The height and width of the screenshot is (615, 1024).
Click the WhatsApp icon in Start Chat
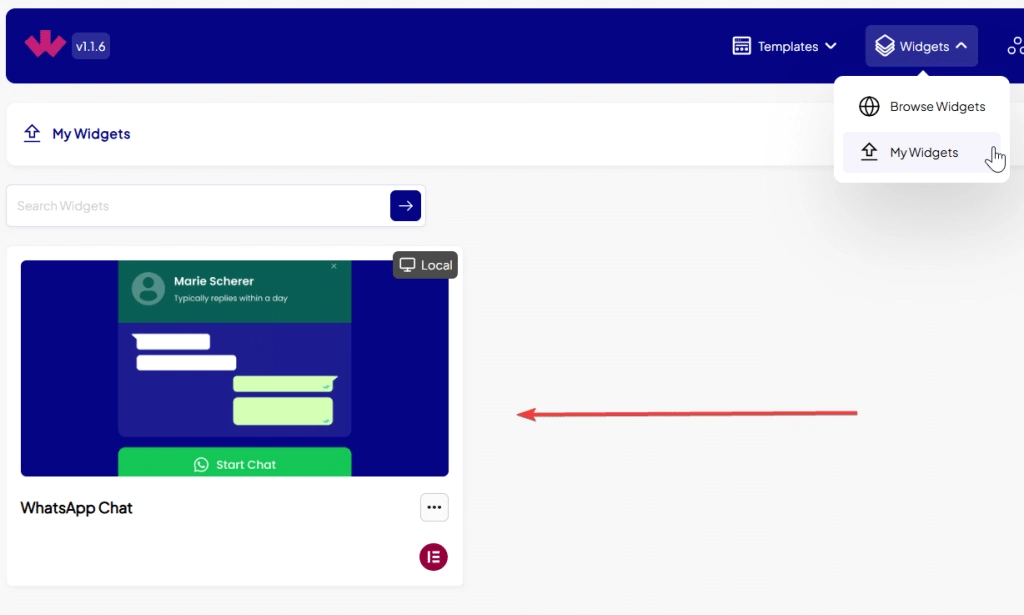point(201,464)
